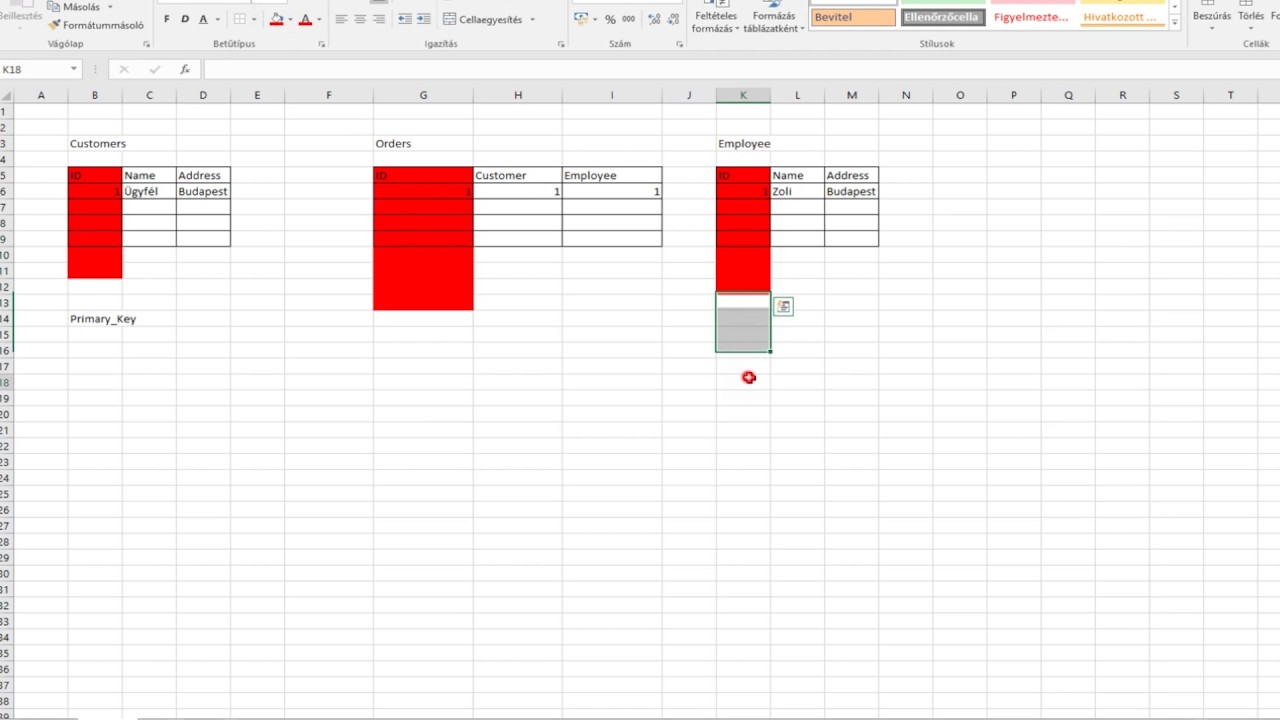The image size is (1280, 720).
Task: Activate the Formátummásoló format painter
Action: tap(95, 25)
